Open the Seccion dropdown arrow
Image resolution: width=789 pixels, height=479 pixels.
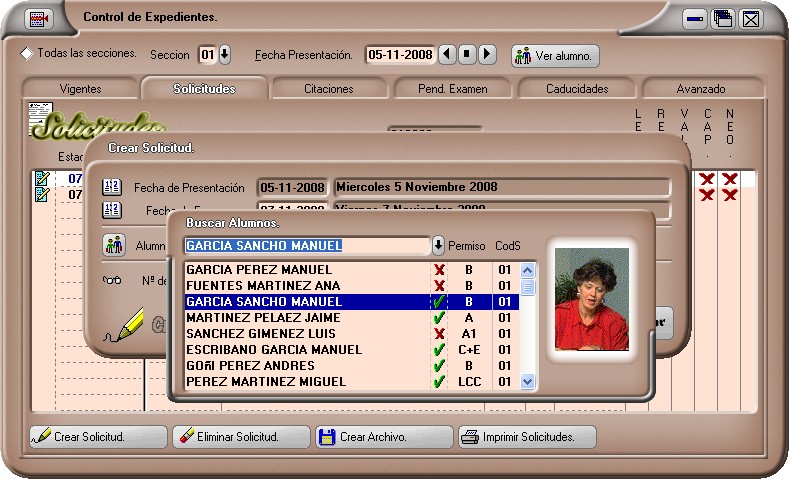click(224, 55)
